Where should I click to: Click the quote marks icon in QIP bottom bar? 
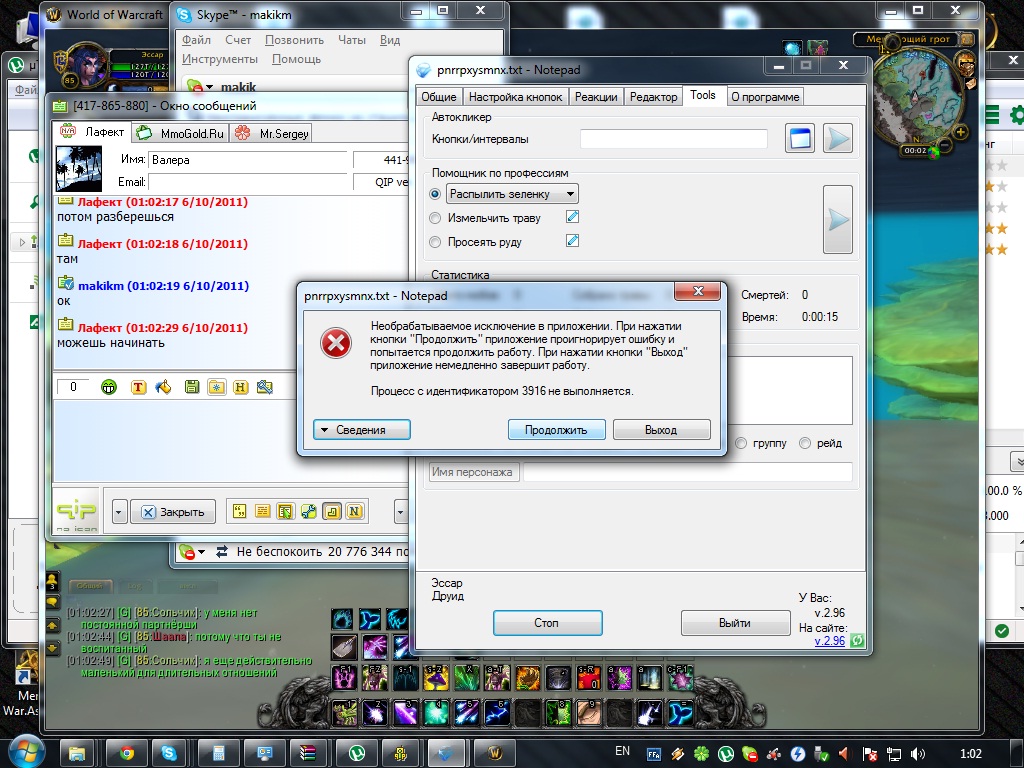[240, 511]
